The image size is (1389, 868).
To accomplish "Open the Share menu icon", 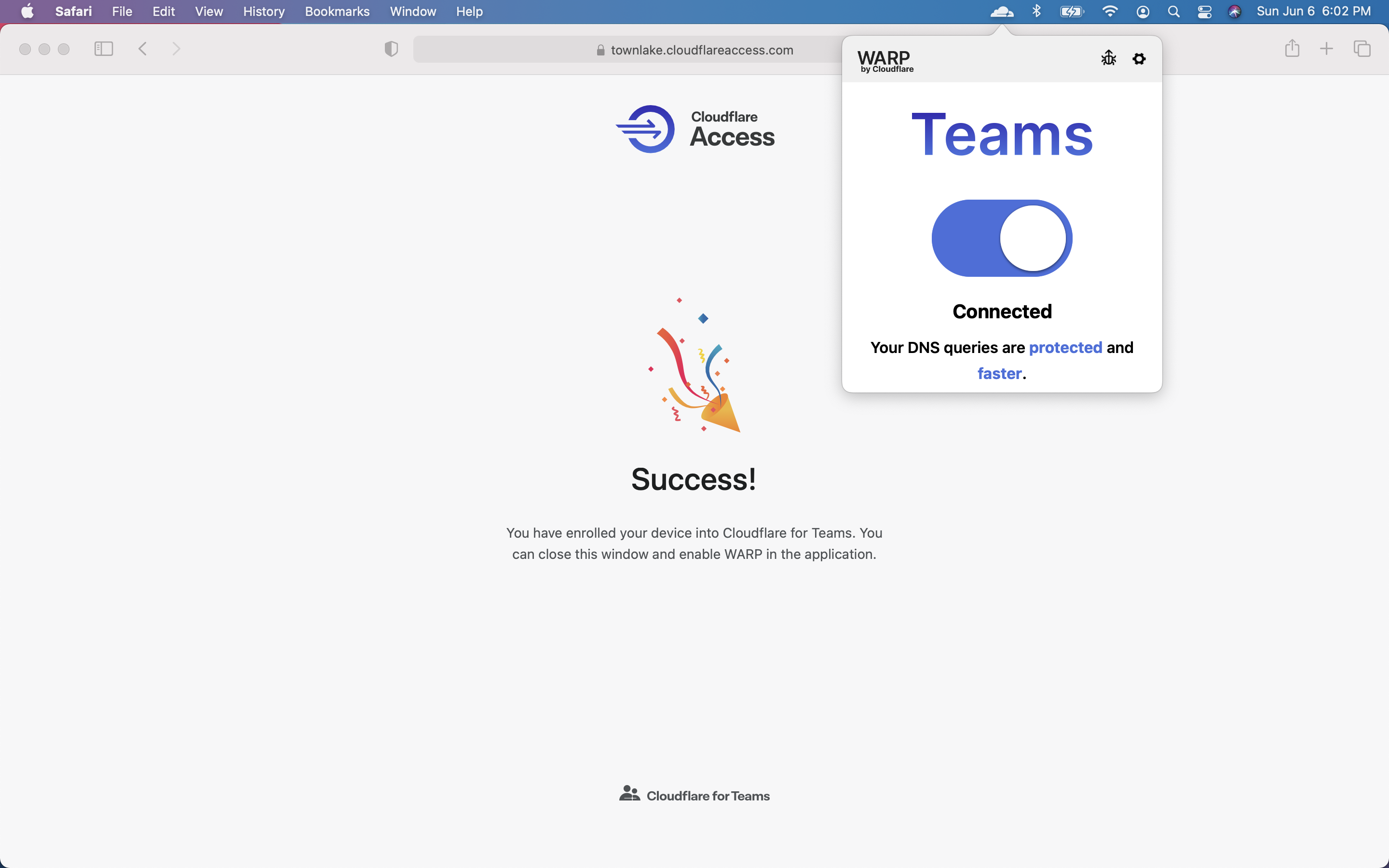I will pos(1292,49).
